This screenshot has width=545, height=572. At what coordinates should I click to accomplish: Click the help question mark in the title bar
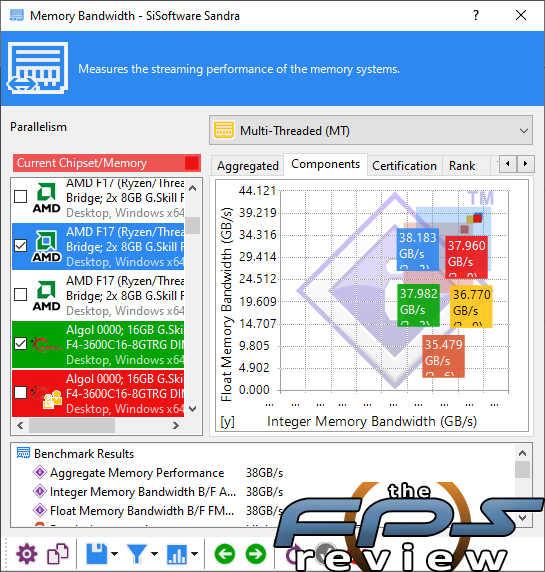476,15
